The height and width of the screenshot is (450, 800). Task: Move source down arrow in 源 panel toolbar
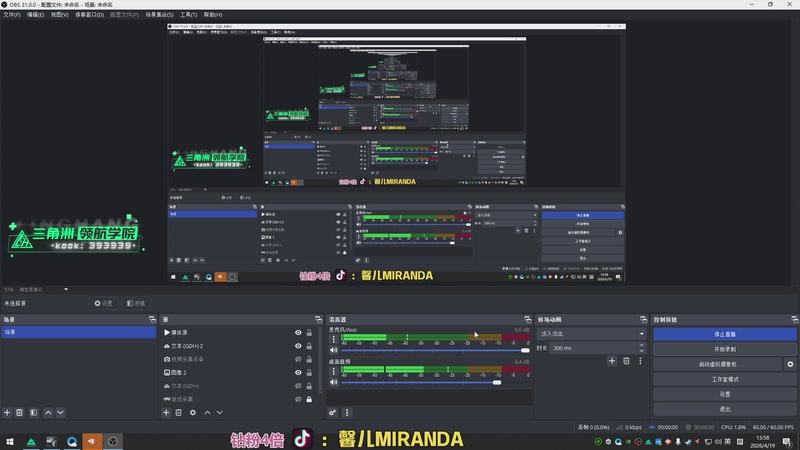219,412
